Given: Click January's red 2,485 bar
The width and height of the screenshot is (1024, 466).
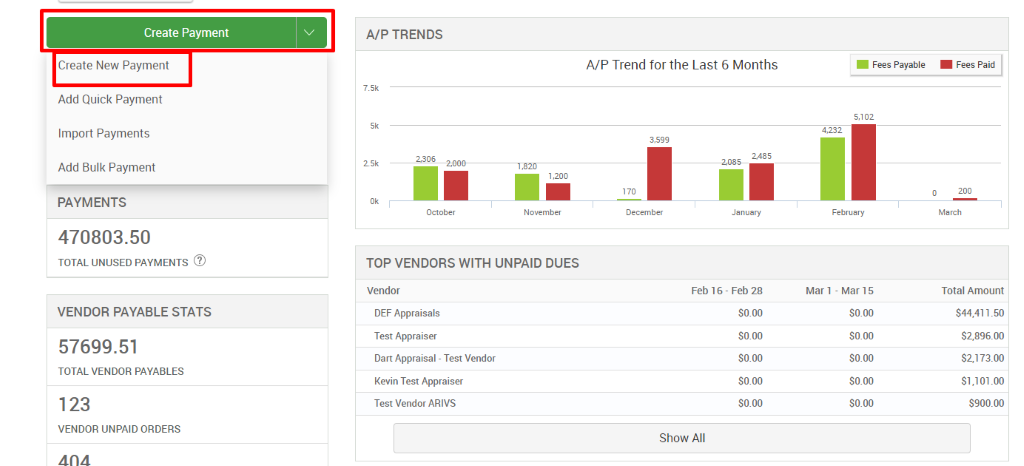Looking at the screenshot, I should pos(761,181).
